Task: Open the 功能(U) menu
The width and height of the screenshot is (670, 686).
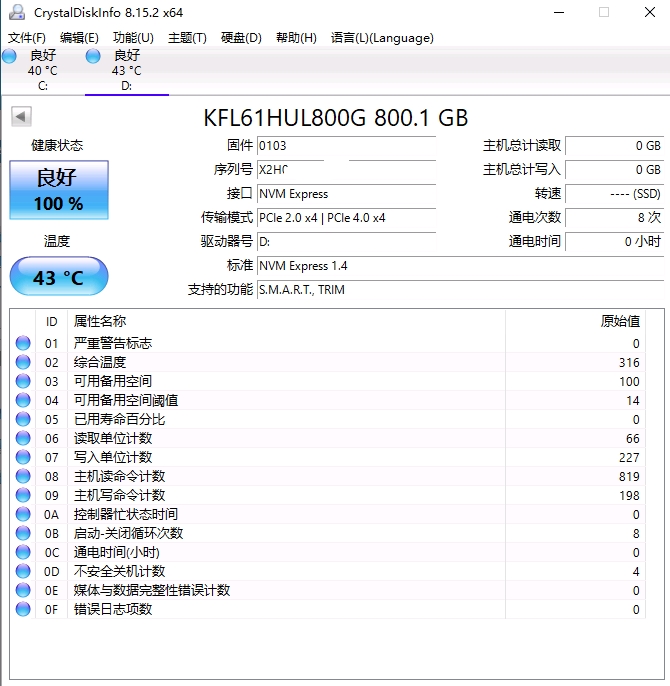Action: (x=133, y=38)
